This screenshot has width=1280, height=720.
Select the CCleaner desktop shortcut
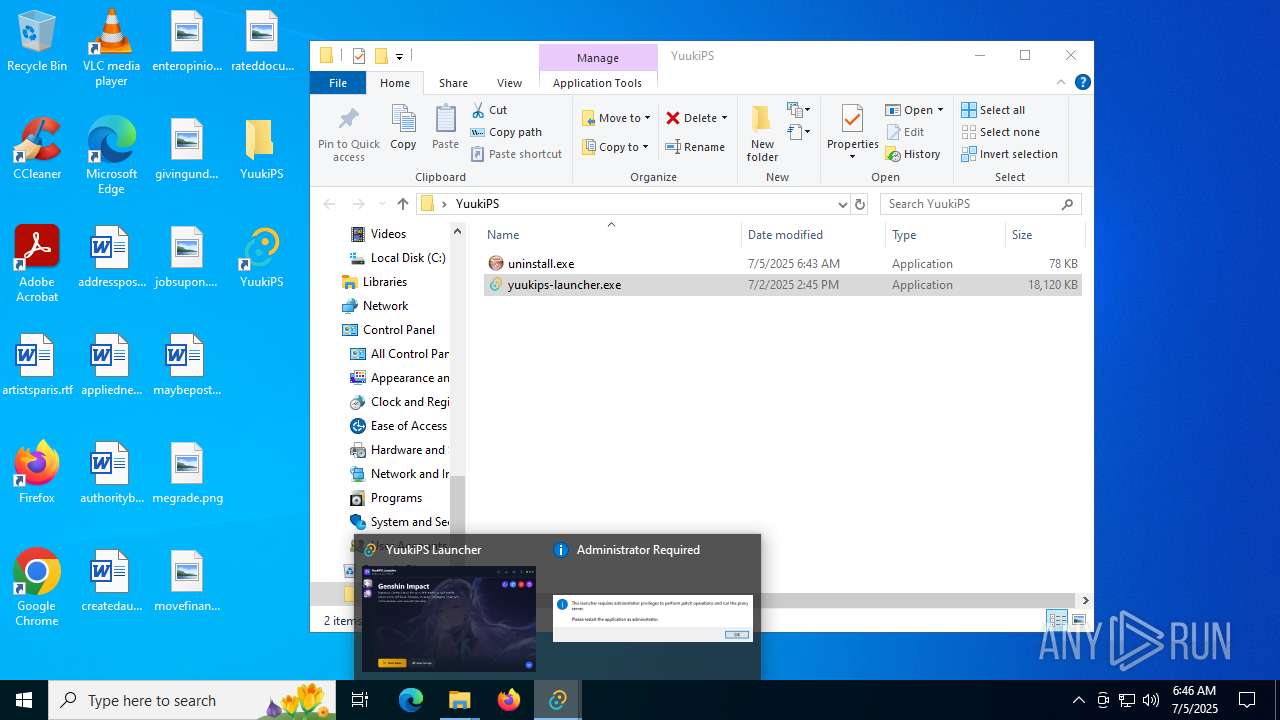tap(37, 149)
